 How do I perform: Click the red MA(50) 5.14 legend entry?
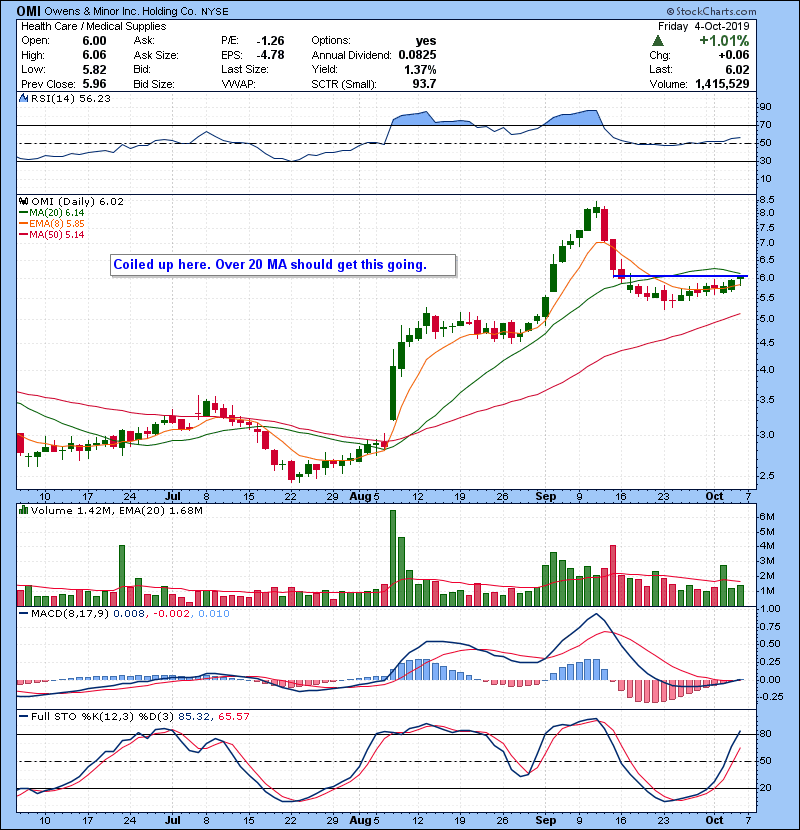pos(52,234)
